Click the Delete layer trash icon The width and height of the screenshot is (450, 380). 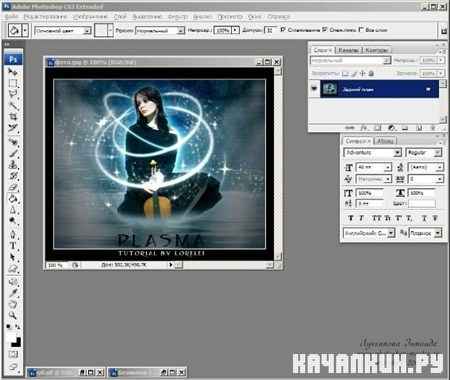tap(433, 128)
